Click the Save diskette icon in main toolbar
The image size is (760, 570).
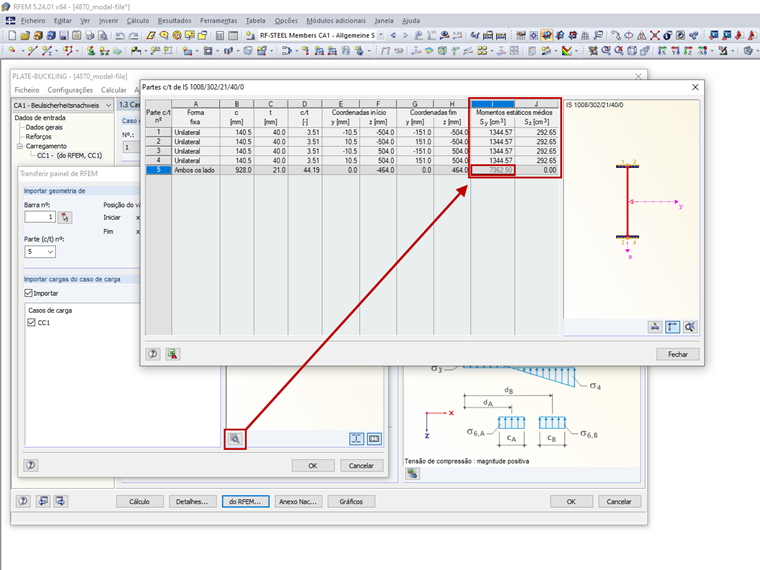pyautogui.click(x=64, y=35)
